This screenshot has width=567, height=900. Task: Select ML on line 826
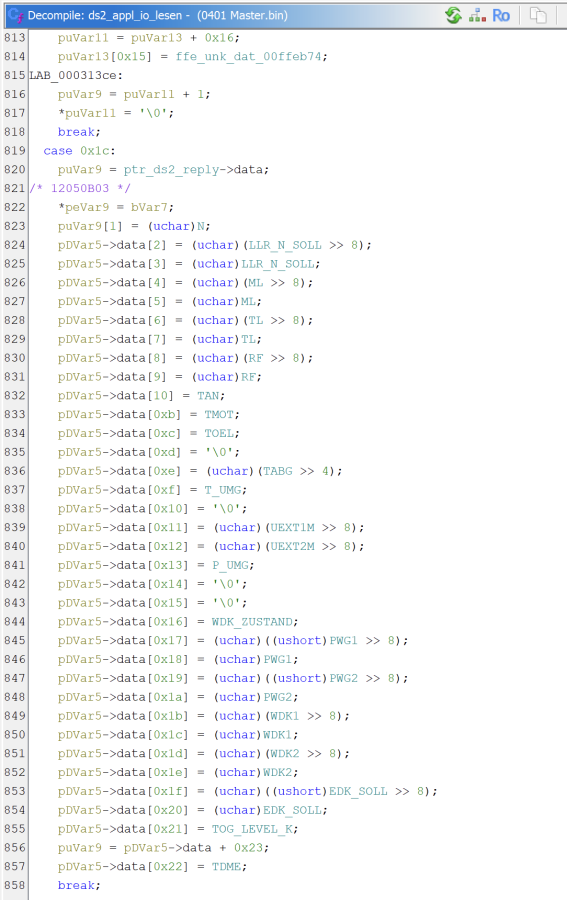point(255,282)
